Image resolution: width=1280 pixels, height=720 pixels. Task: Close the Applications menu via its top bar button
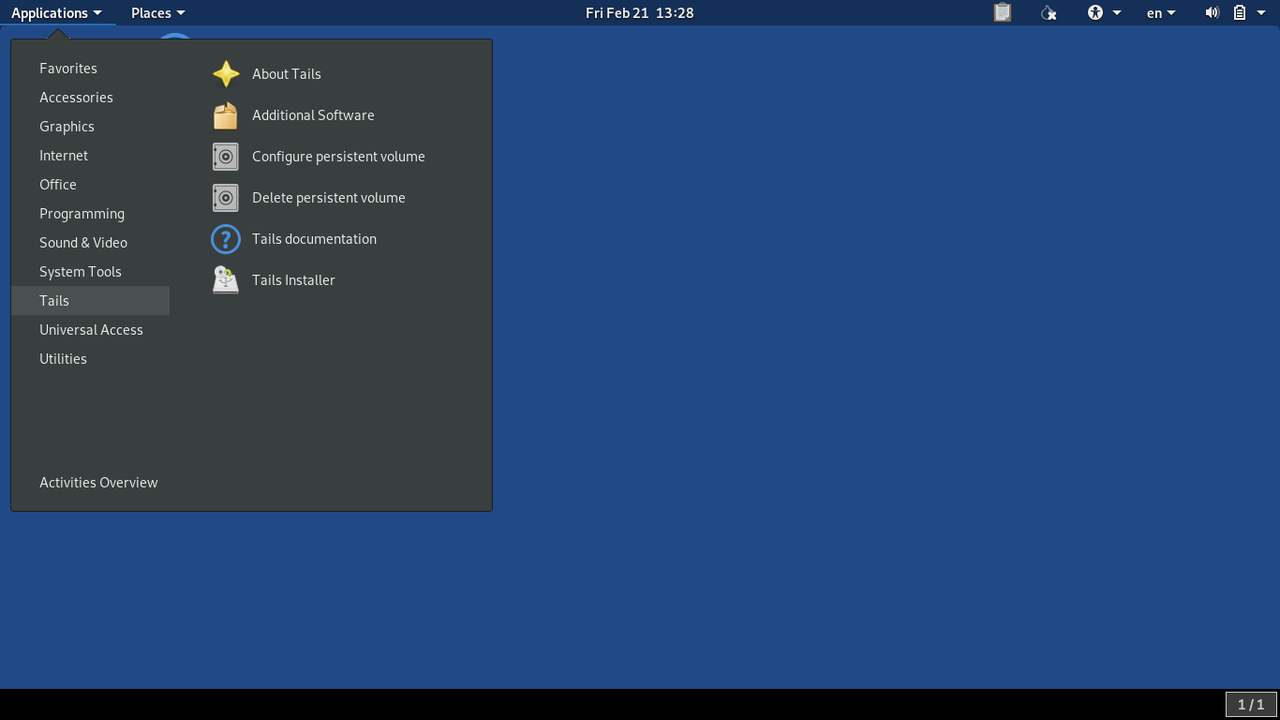(57, 13)
